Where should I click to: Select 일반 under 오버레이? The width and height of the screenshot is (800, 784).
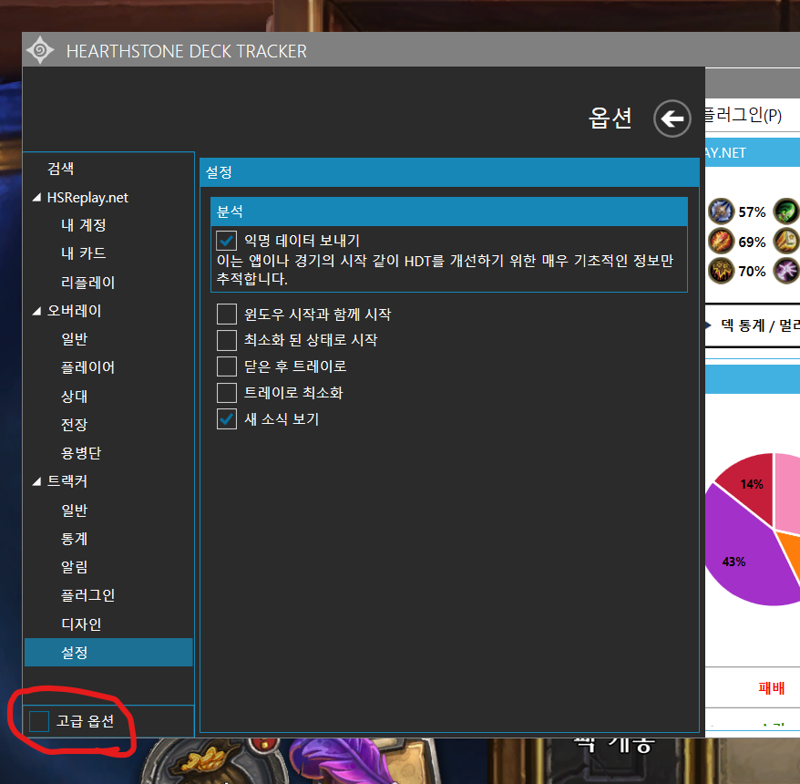pos(74,339)
